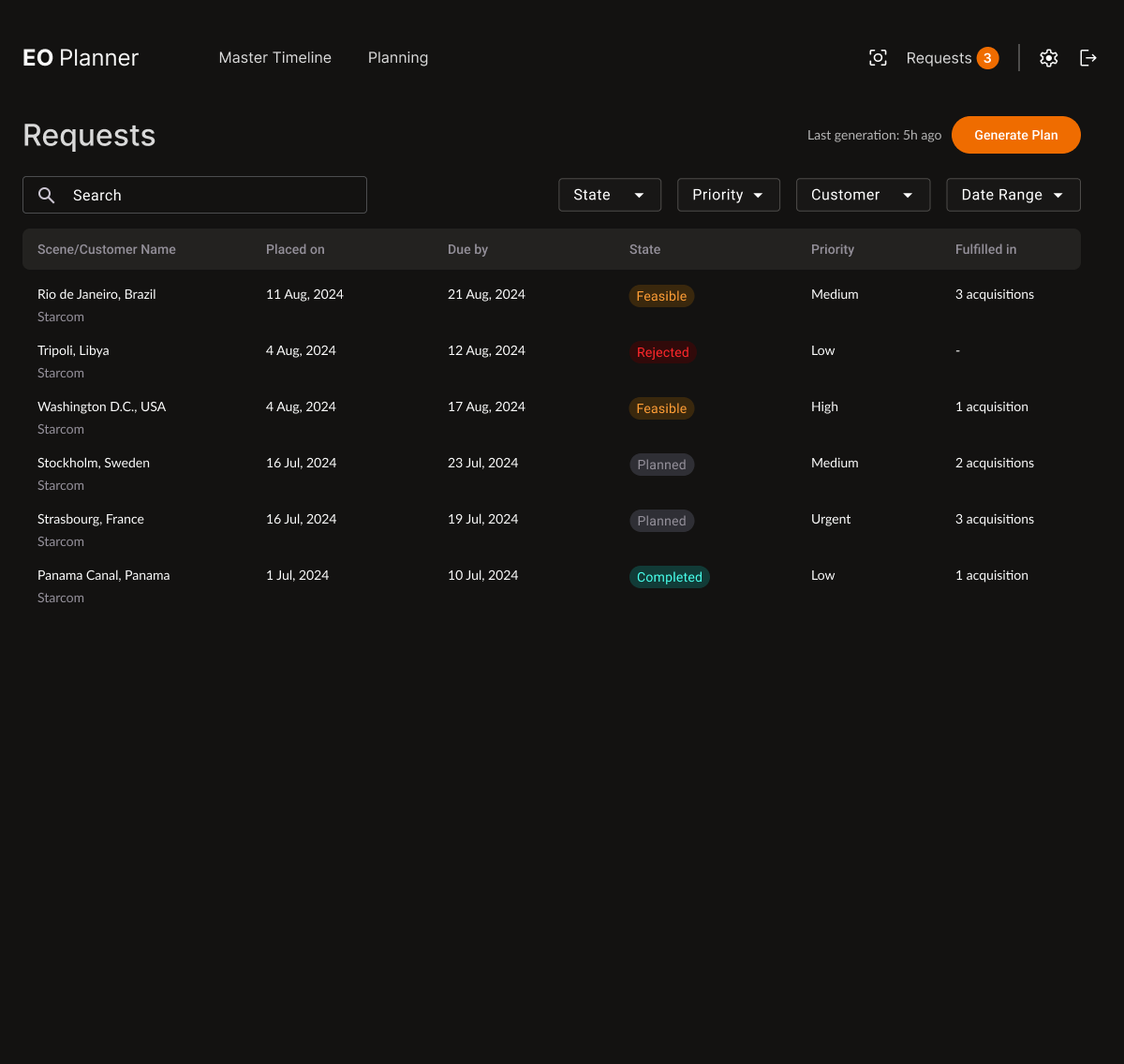Screen dimensions: 1124x1064
Task: Open the Panama Canal, Panama request
Action: click(104, 575)
